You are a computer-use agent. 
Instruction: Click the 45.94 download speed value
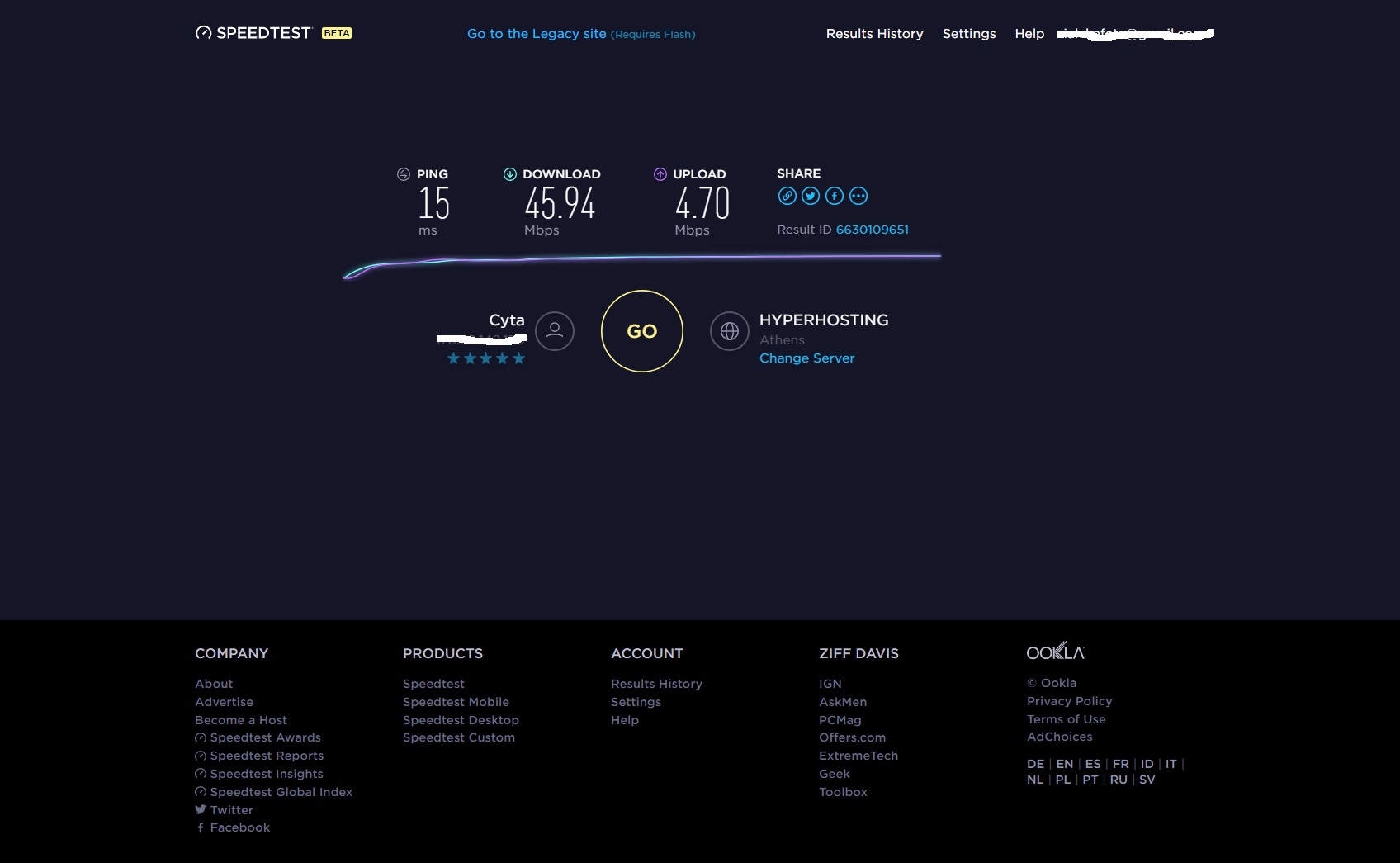click(560, 203)
